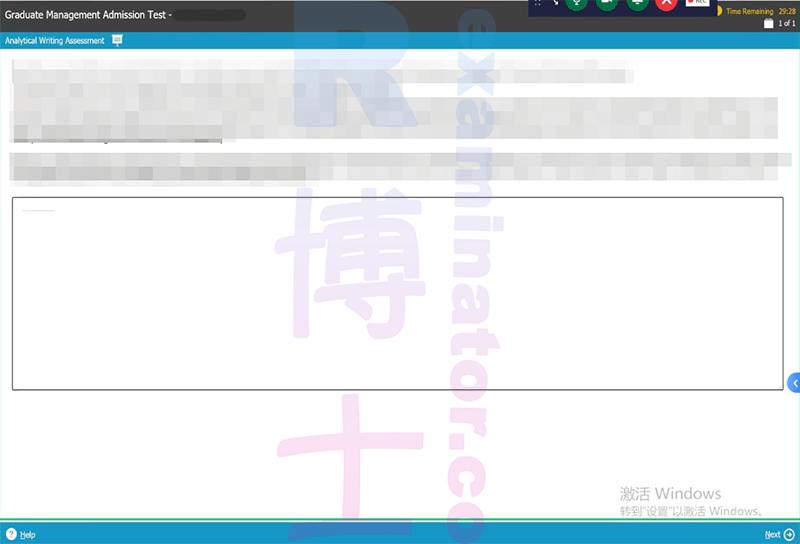The height and width of the screenshot is (544, 800).
Task: Expand the blue side panel chevron
Action: pos(794,383)
